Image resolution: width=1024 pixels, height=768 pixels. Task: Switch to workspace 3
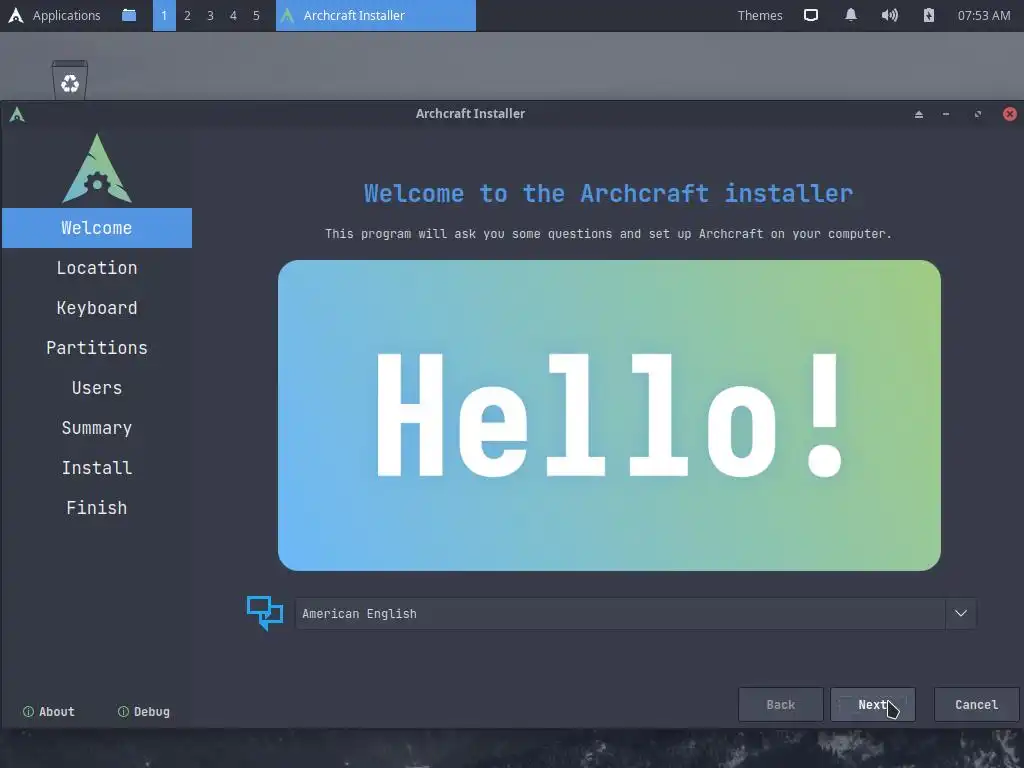(x=210, y=15)
